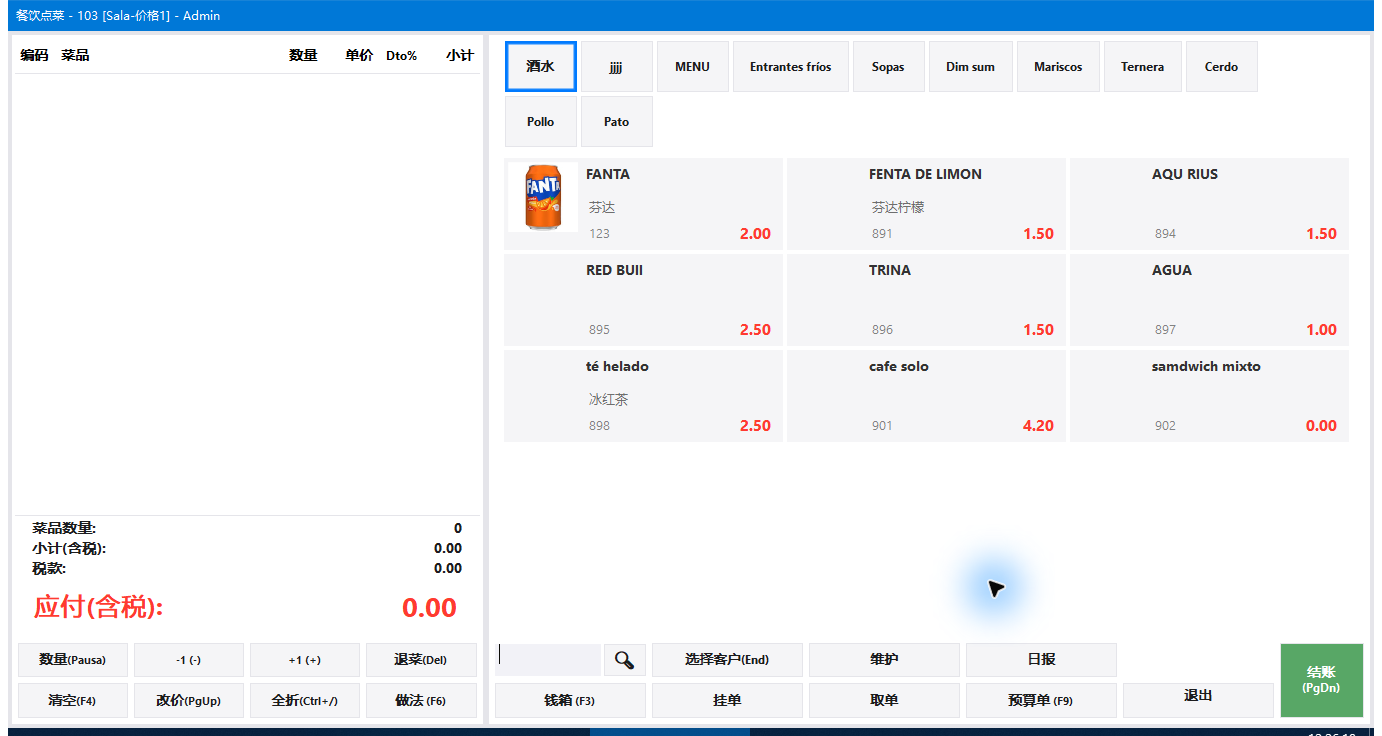Switch to the 酒水 category tab
Viewport: 1382px width, 736px height.
click(541, 67)
